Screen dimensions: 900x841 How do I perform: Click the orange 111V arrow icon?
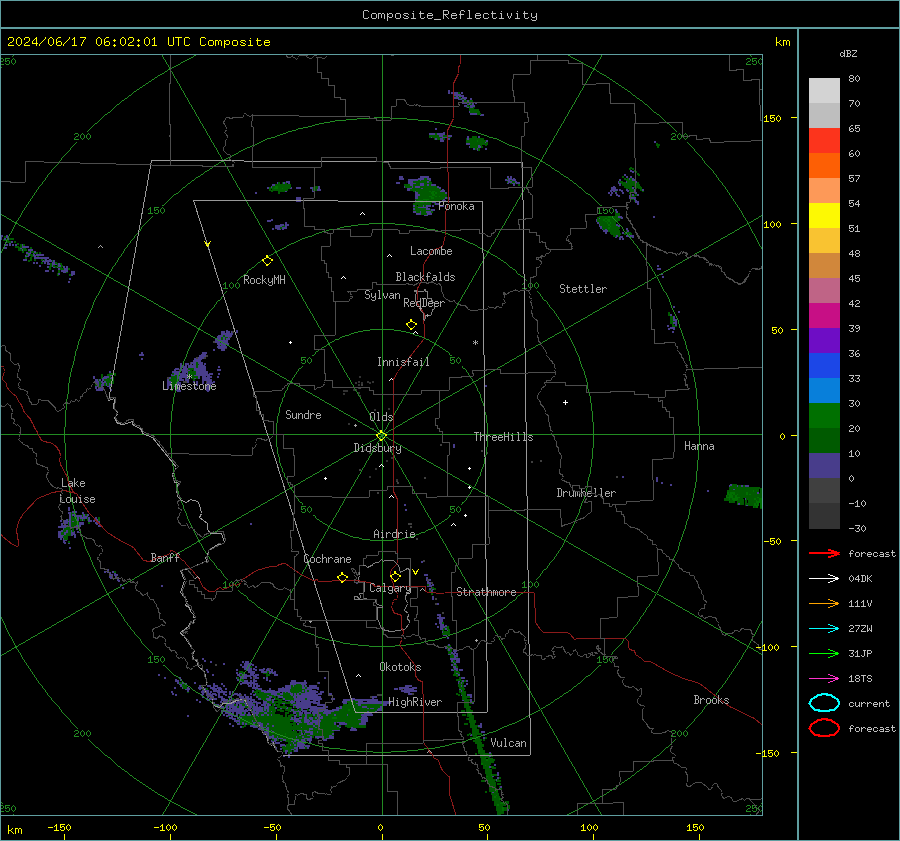coord(824,603)
